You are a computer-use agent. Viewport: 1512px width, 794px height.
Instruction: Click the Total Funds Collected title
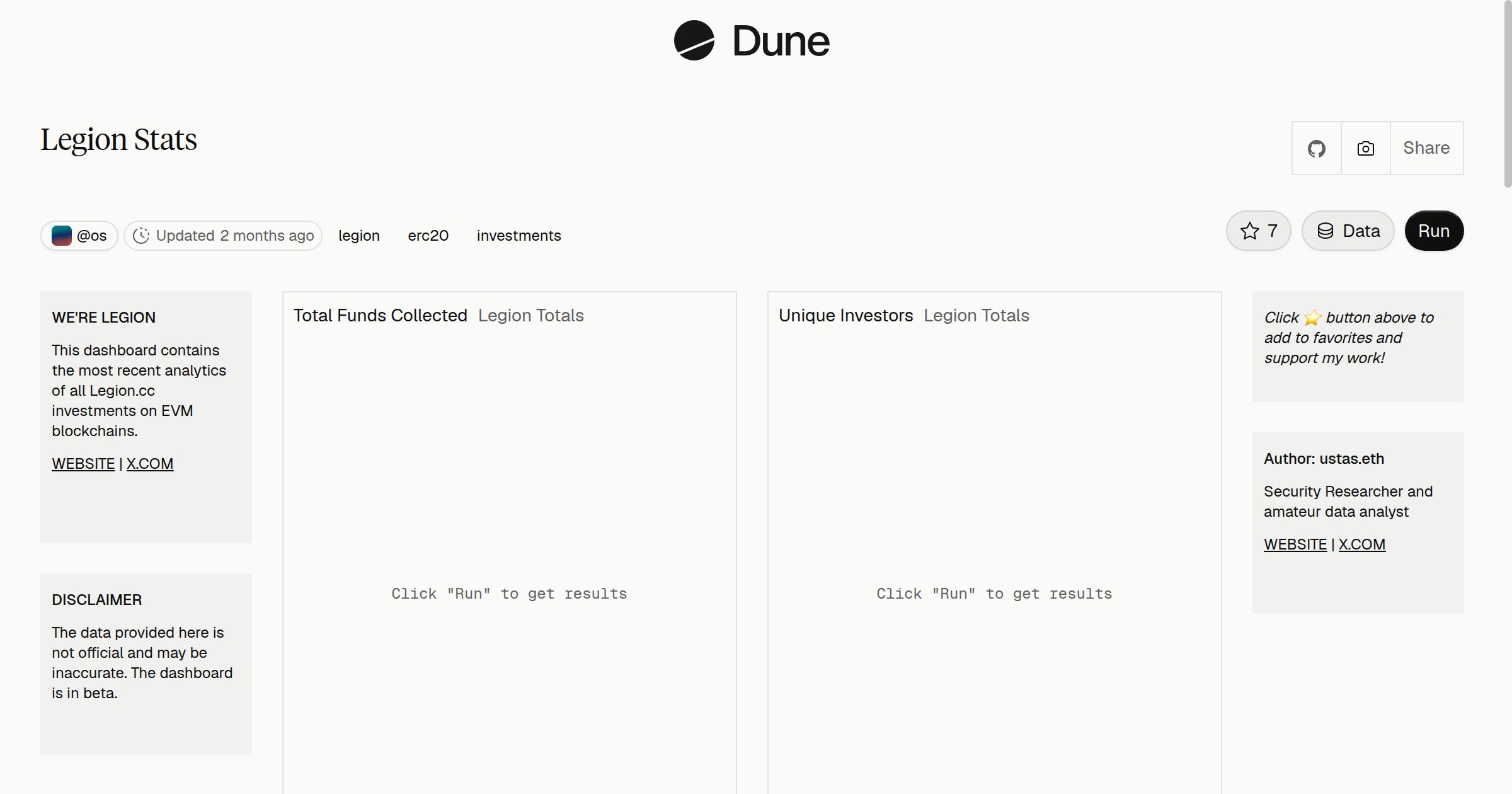click(381, 315)
